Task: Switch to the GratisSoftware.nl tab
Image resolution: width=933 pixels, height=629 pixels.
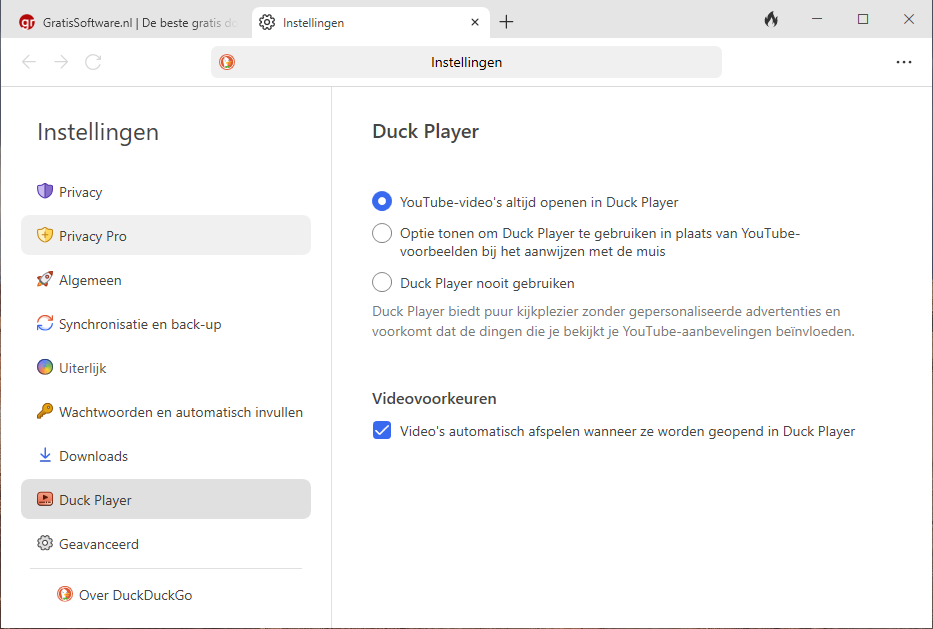Action: (x=128, y=22)
